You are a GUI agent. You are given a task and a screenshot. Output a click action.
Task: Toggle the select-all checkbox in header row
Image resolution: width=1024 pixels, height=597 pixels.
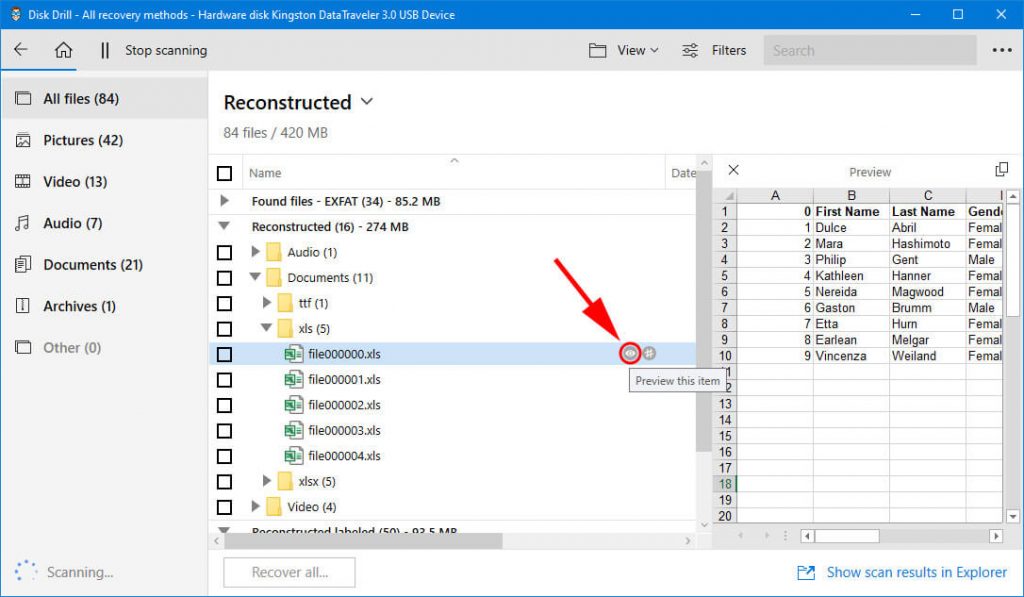[x=224, y=172]
